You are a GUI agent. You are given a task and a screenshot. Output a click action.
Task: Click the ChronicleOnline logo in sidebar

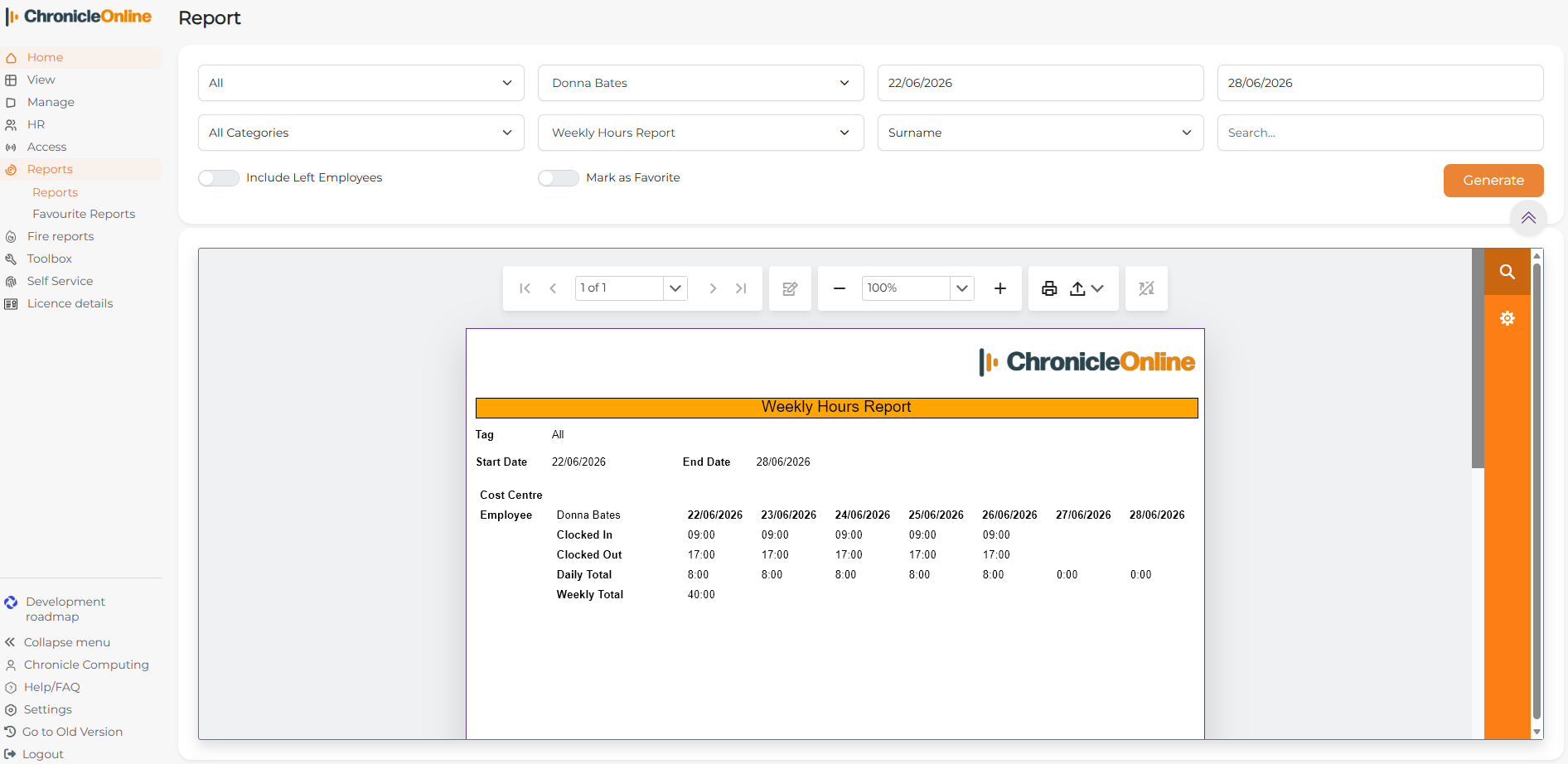tap(79, 17)
